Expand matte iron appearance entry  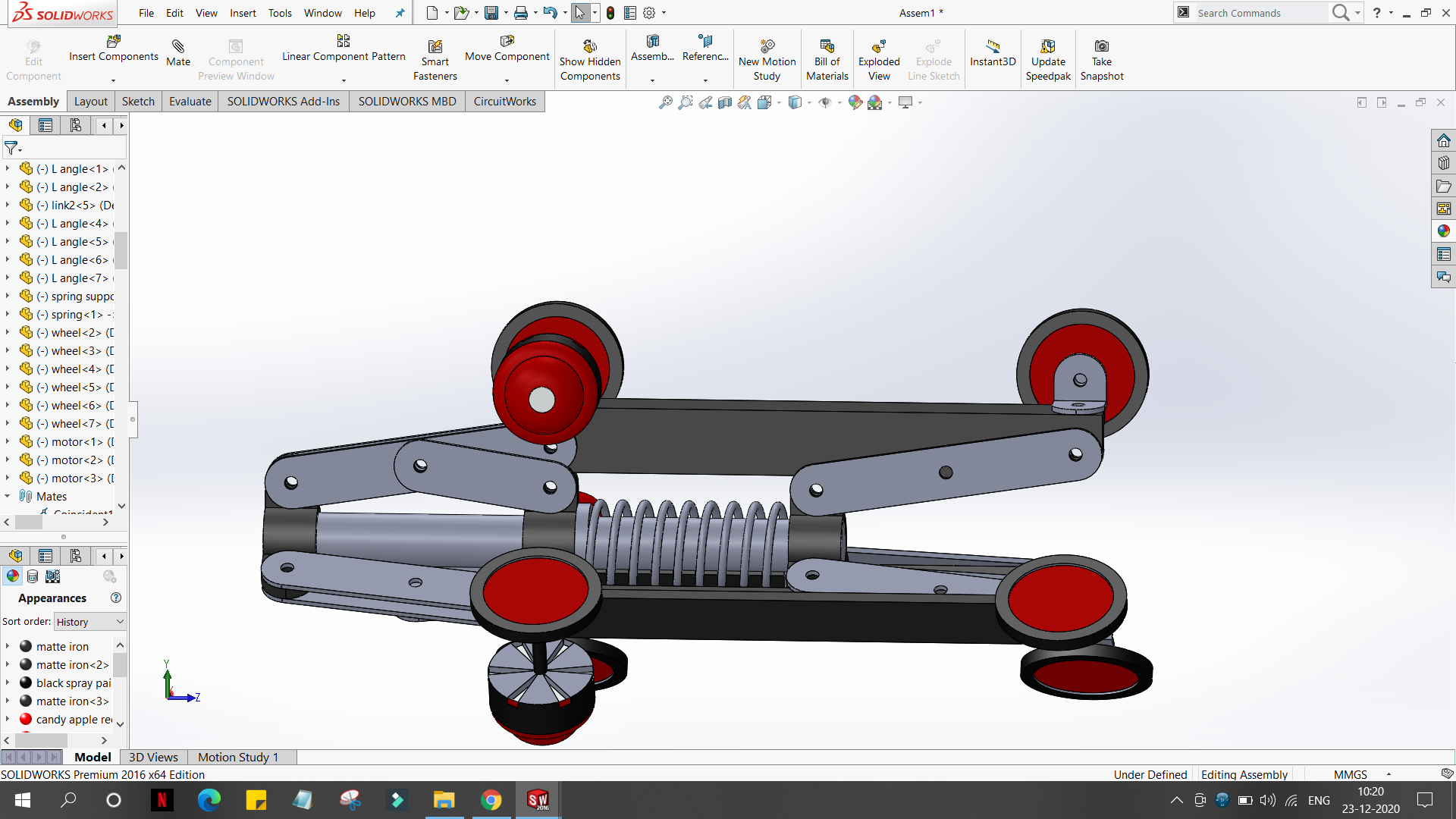8,646
